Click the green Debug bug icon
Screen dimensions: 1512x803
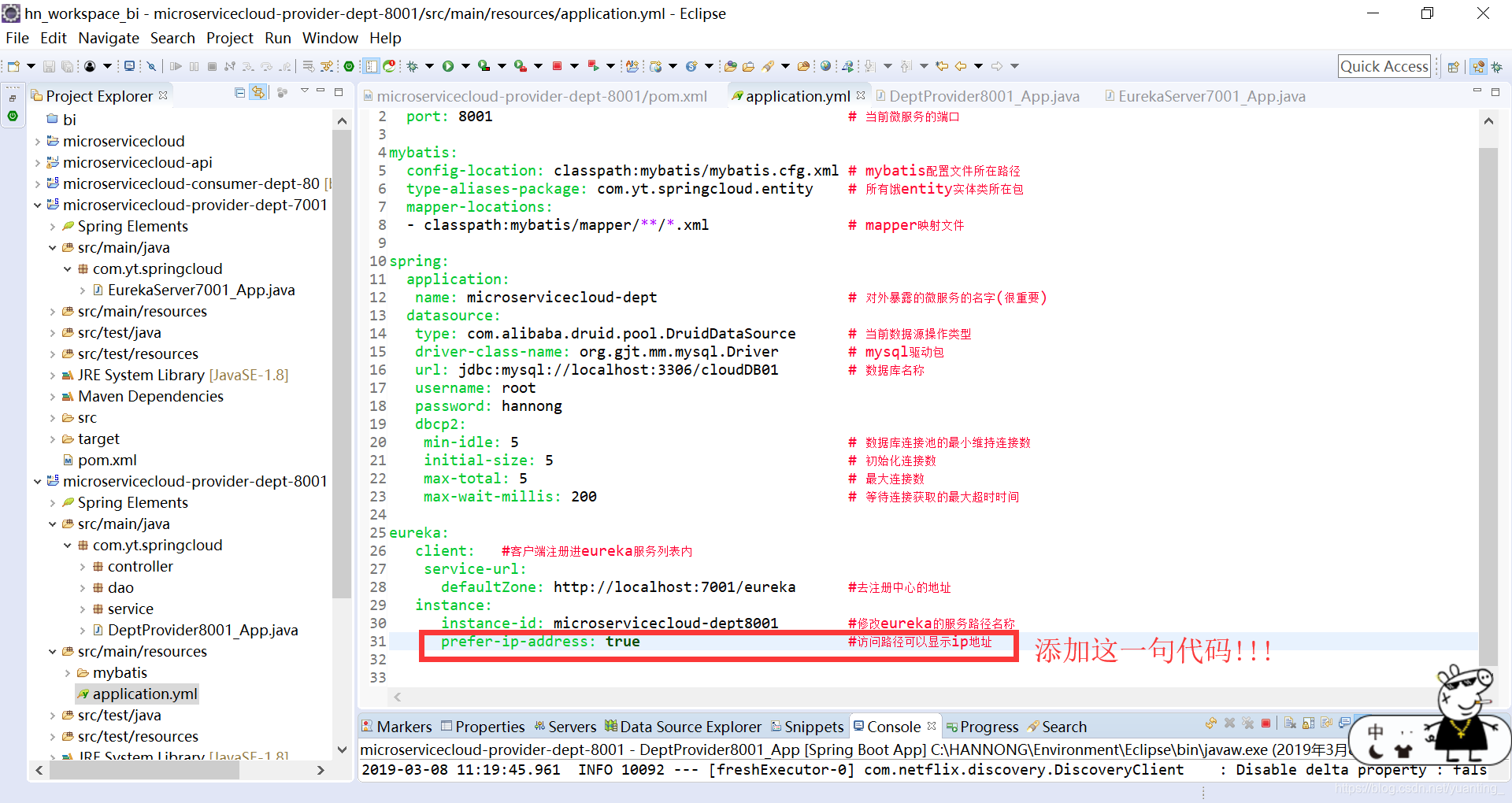[x=412, y=66]
